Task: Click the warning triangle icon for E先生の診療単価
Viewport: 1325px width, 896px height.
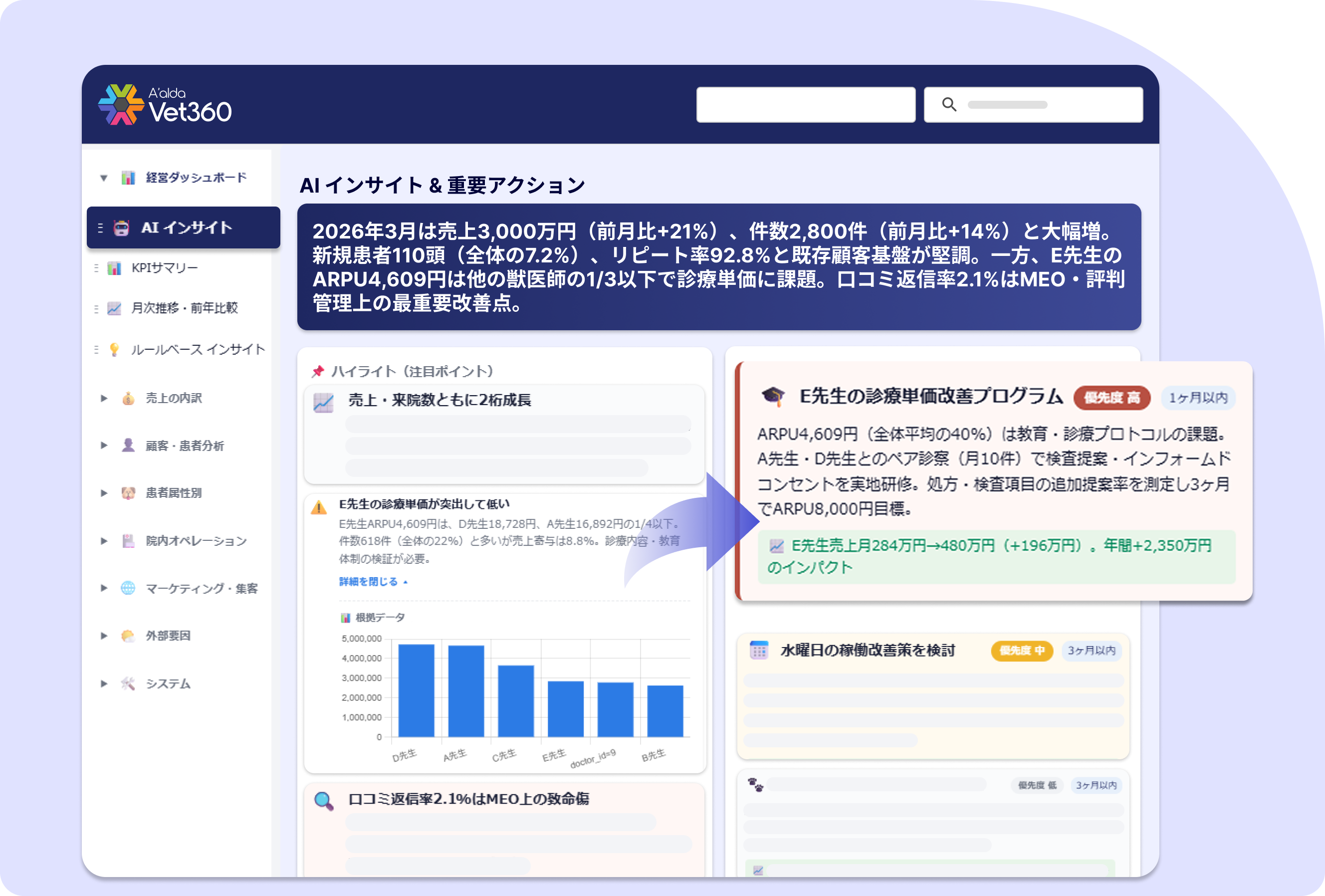Action: pyautogui.click(x=319, y=507)
